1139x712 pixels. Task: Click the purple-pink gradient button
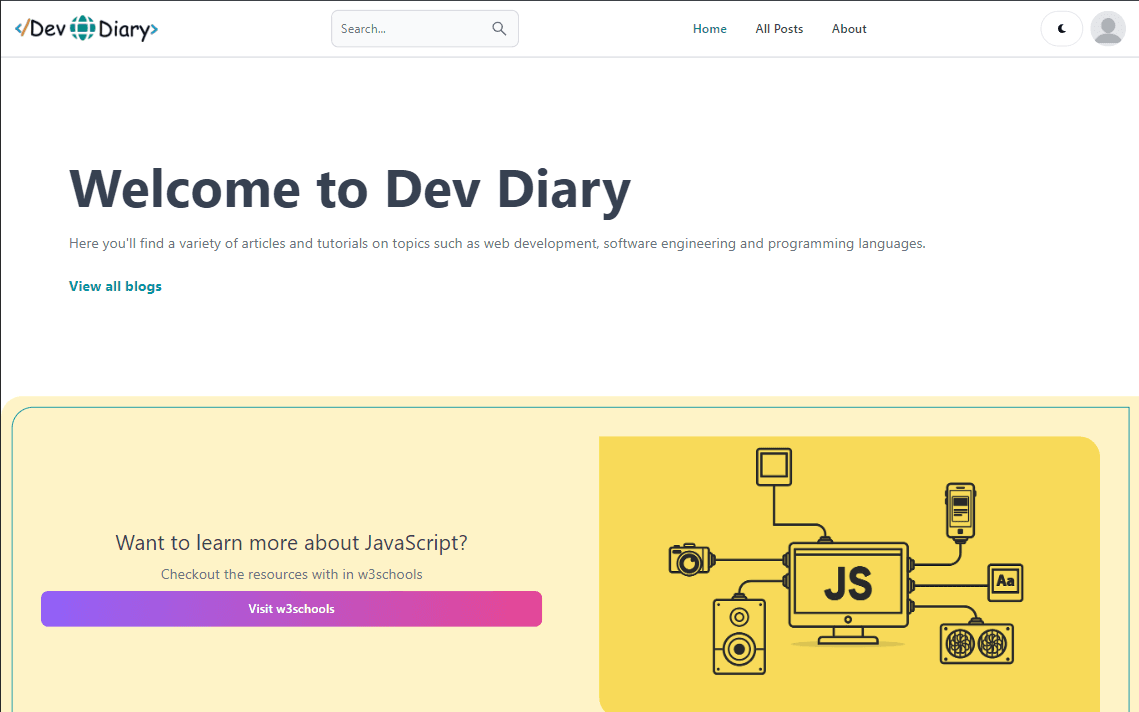coord(291,609)
